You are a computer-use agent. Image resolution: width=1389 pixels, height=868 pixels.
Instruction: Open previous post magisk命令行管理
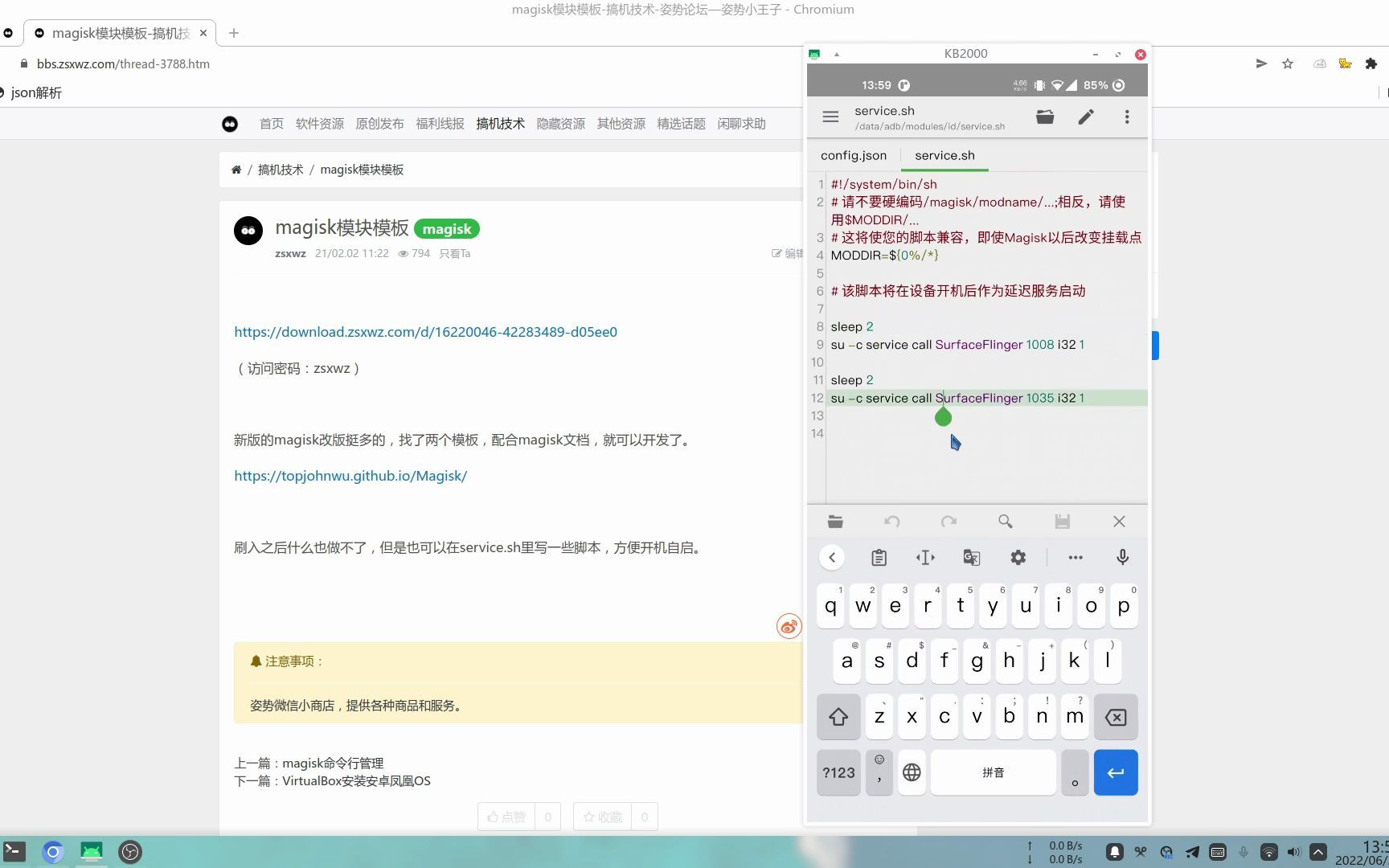pos(333,763)
